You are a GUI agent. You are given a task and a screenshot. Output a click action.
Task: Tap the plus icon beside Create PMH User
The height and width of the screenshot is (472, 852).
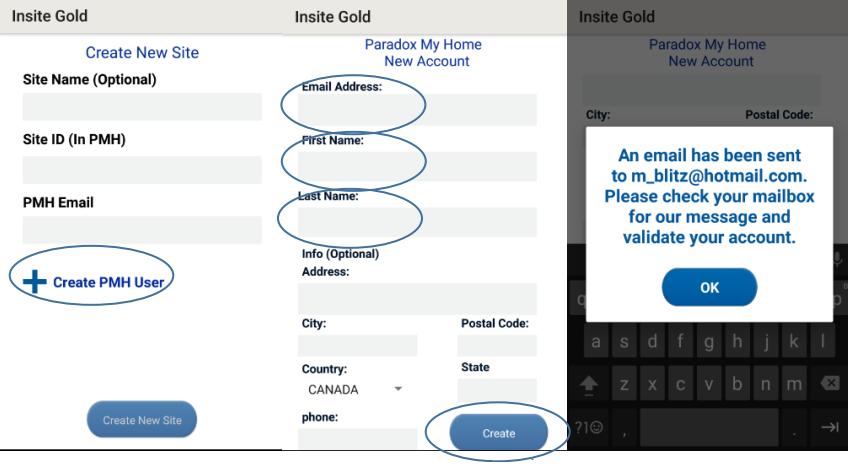[x=34, y=281]
